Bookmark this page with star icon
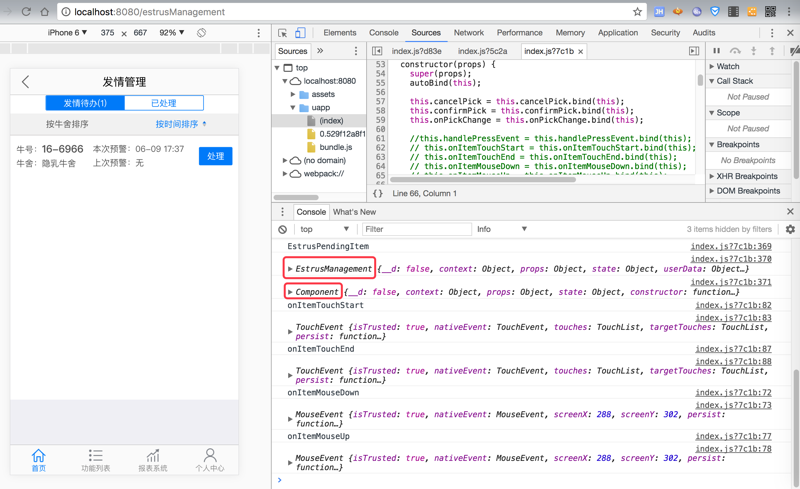This screenshot has height=489, width=800. pos(637,12)
